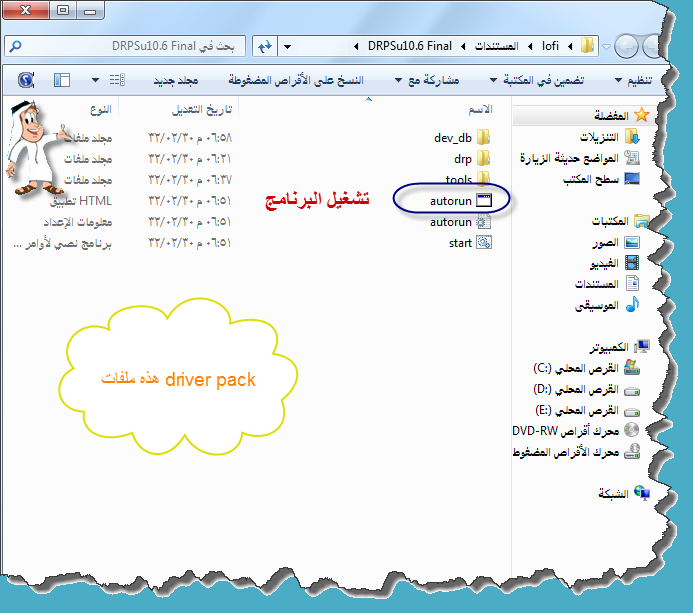Go to المستندات breadcrumb segment
The width and height of the screenshot is (693, 613).
click(496, 46)
